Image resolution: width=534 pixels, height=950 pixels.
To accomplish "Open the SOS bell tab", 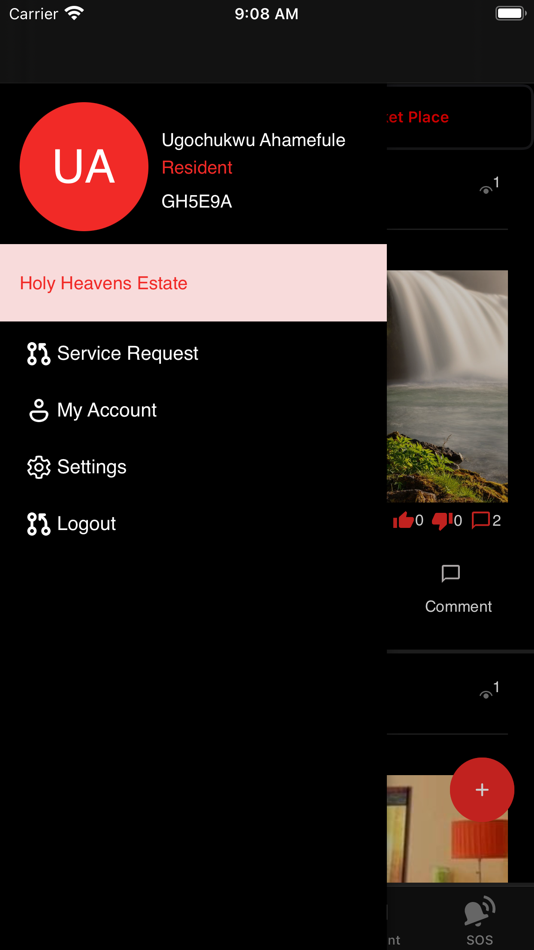I will (480, 921).
